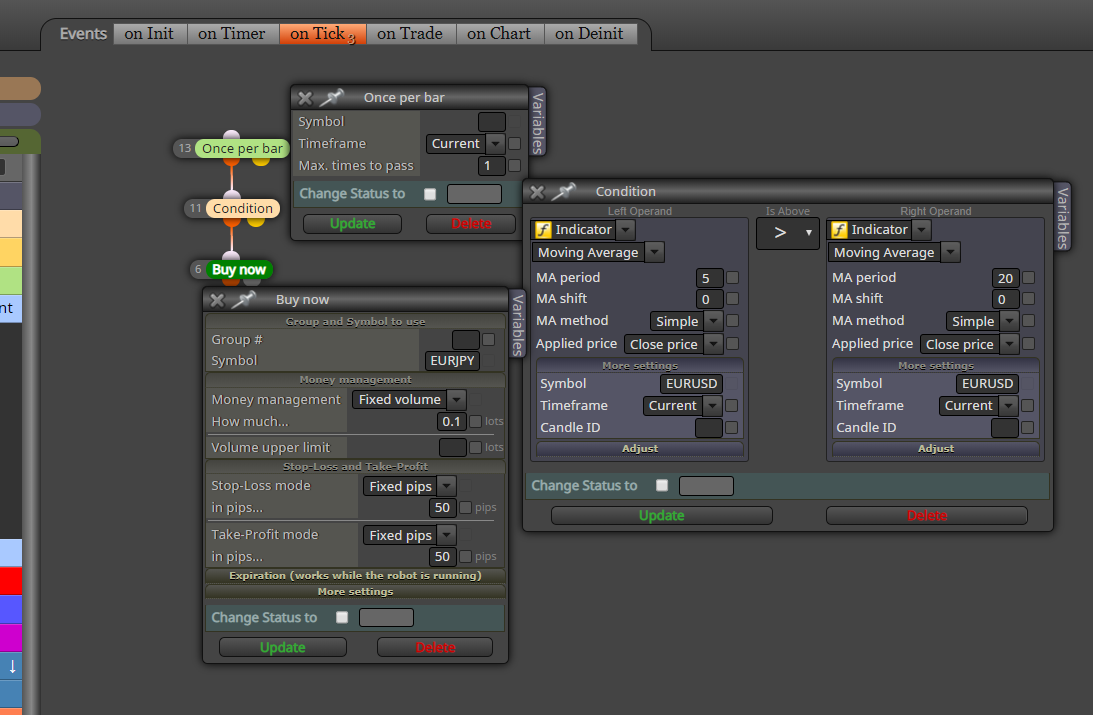Viewport: 1093px width, 715px height.
Task: Click yellow output dot of Once per bar block
Action: point(261,162)
